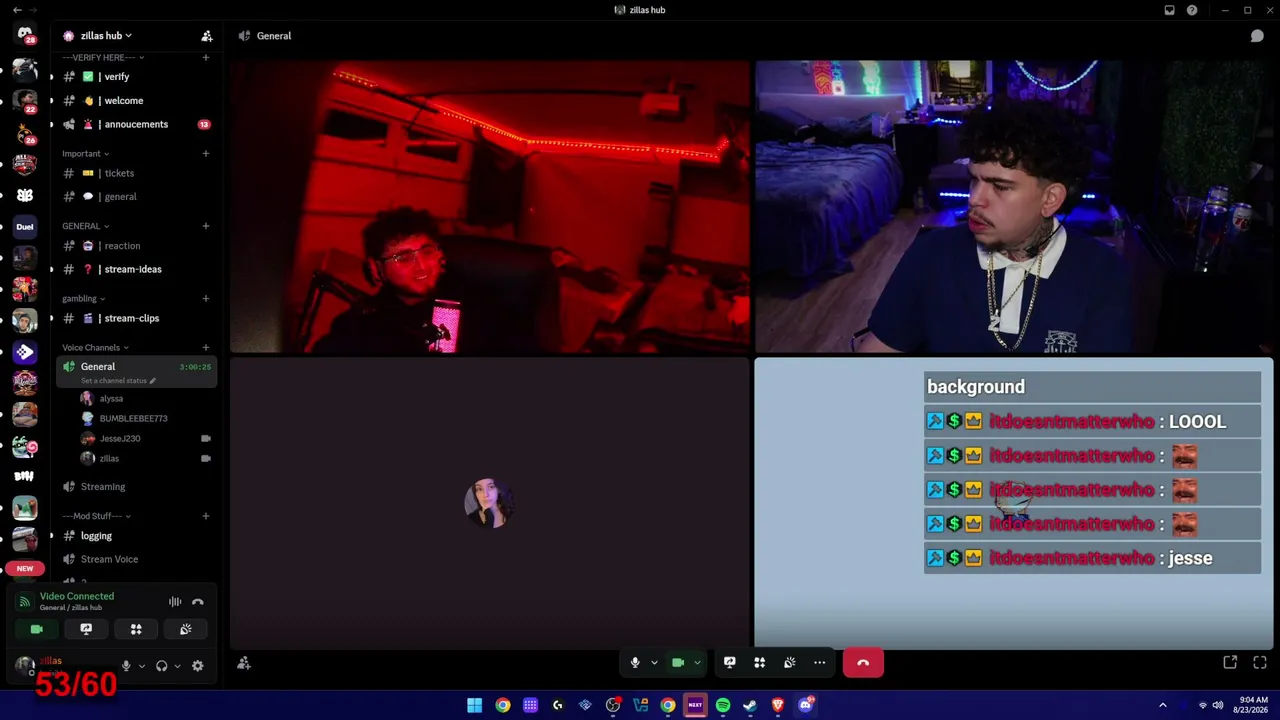The image size is (1280, 720).
Task: Join the Stream Voice channel
Action: click(136, 559)
